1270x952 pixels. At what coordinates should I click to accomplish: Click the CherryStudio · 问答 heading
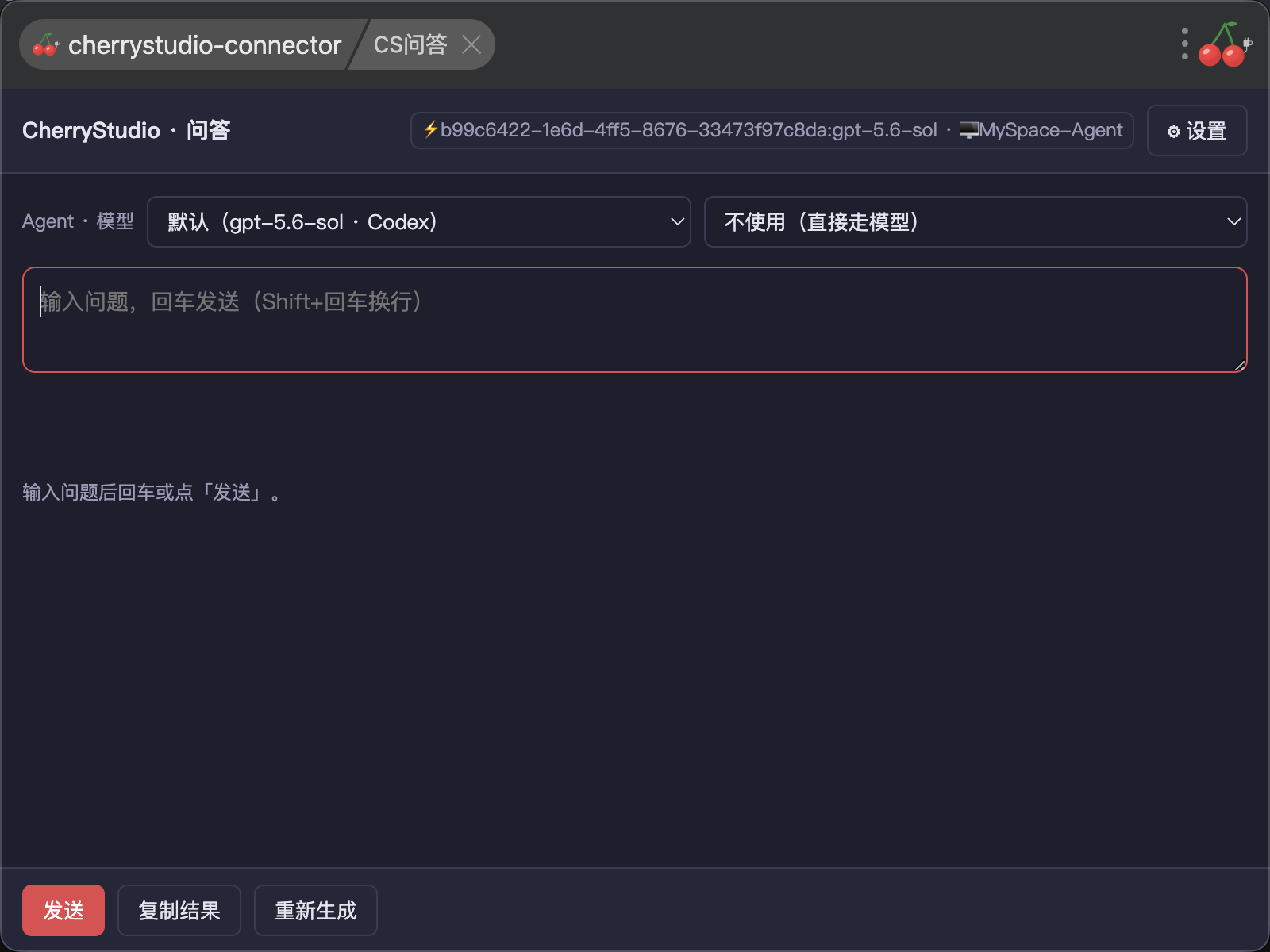click(x=126, y=130)
